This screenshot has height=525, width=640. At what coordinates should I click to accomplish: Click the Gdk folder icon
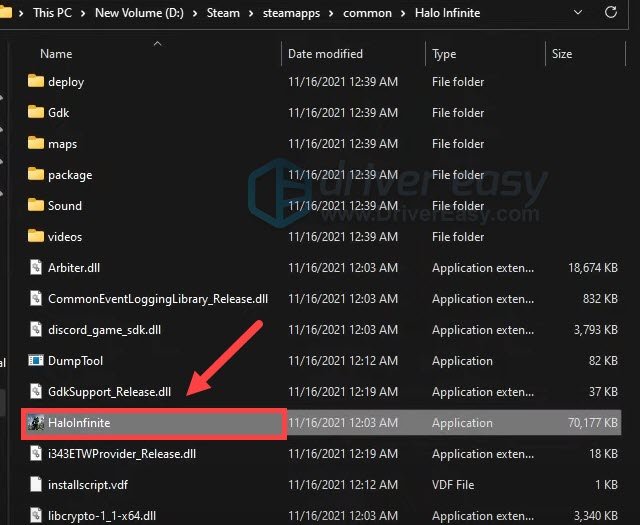pos(36,112)
